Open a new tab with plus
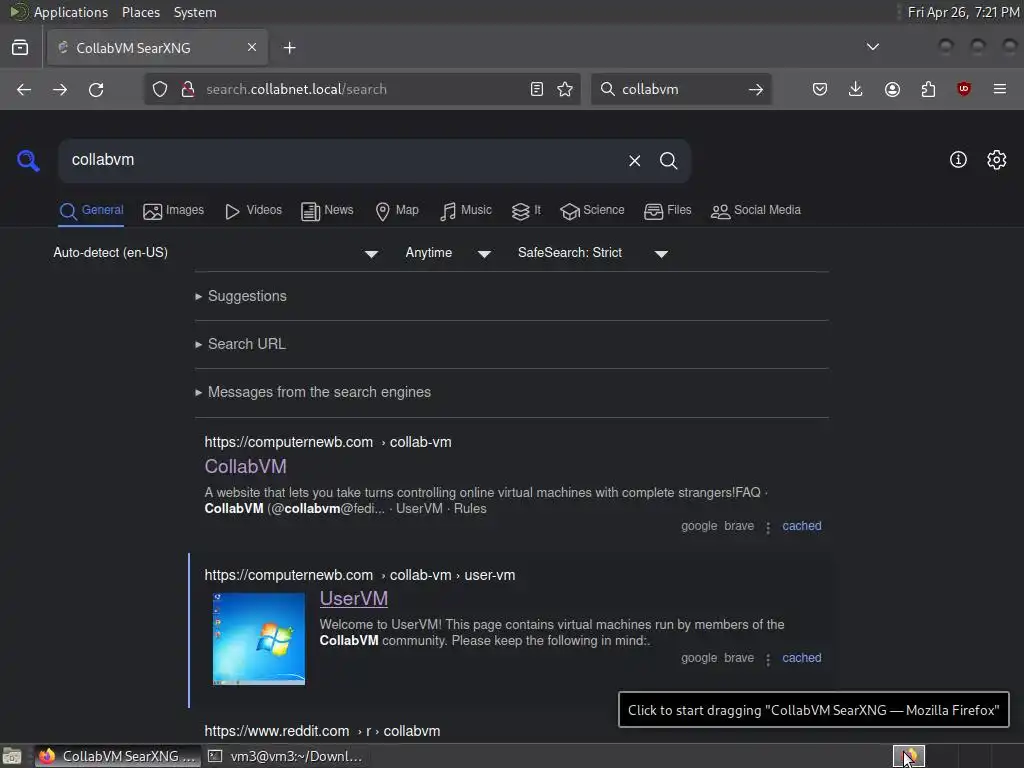Image resolution: width=1024 pixels, height=768 pixels. (289, 48)
